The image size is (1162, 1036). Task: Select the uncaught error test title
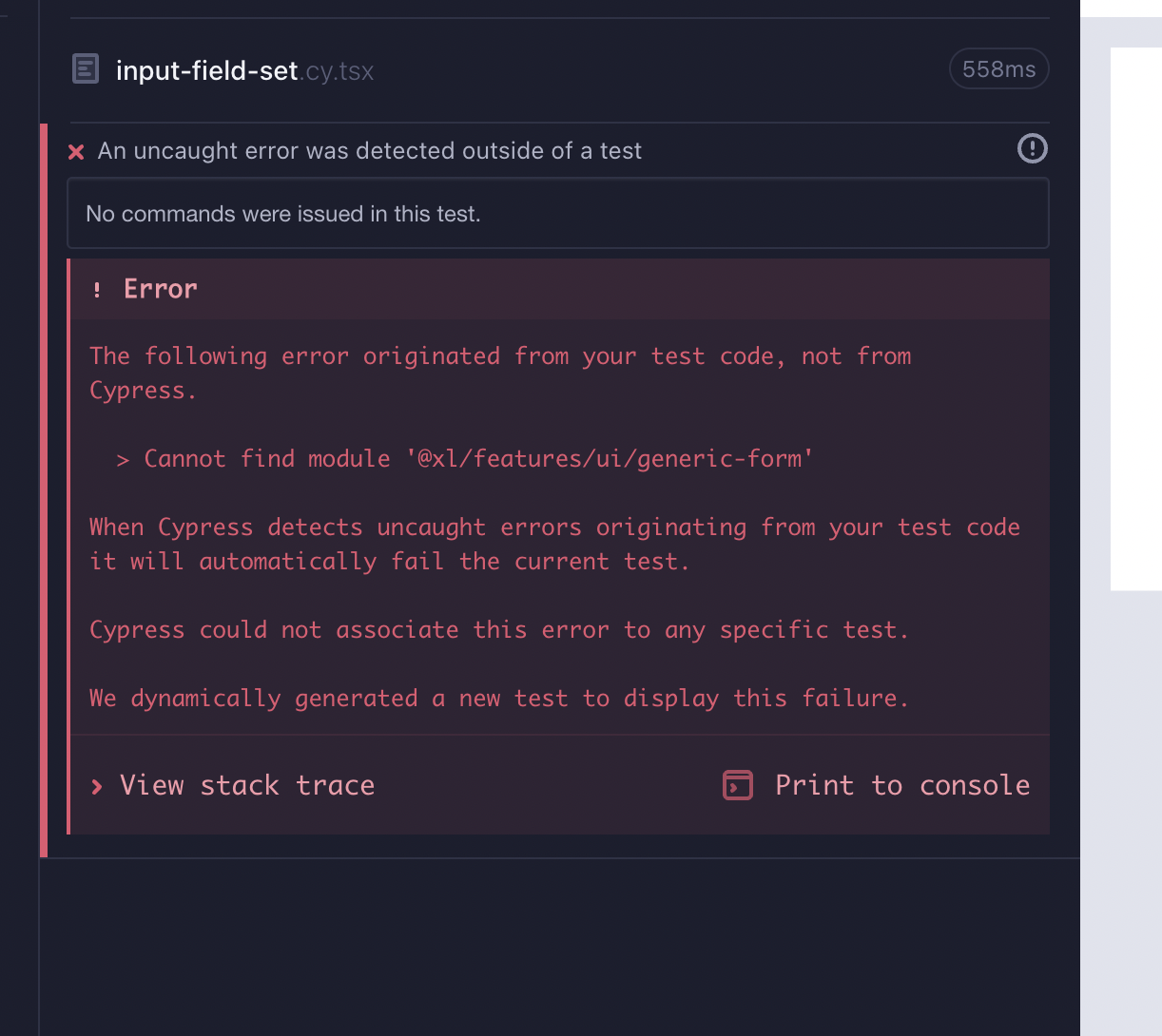coord(370,151)
